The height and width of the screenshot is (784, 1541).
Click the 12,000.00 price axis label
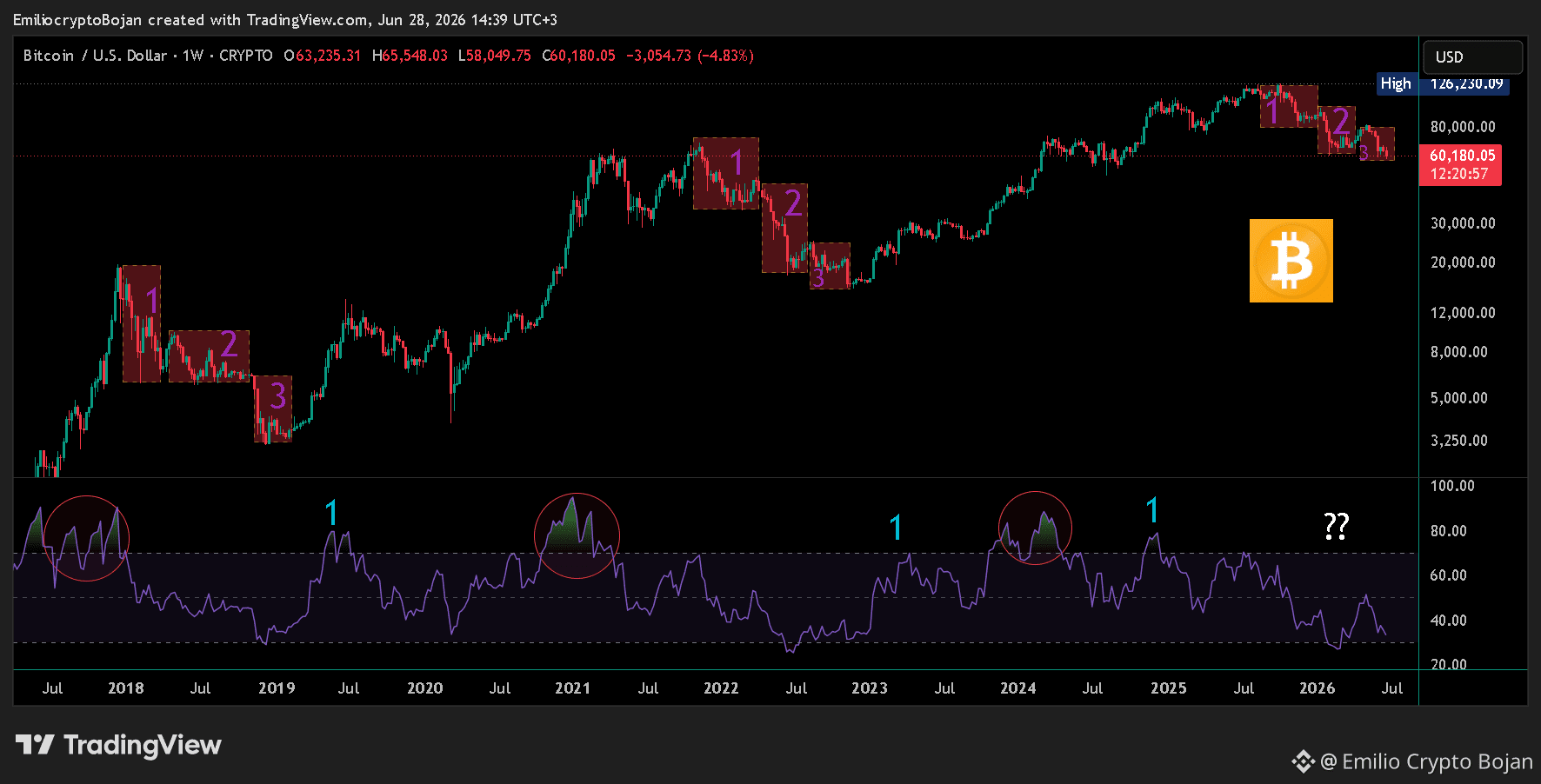(1463, 313)
